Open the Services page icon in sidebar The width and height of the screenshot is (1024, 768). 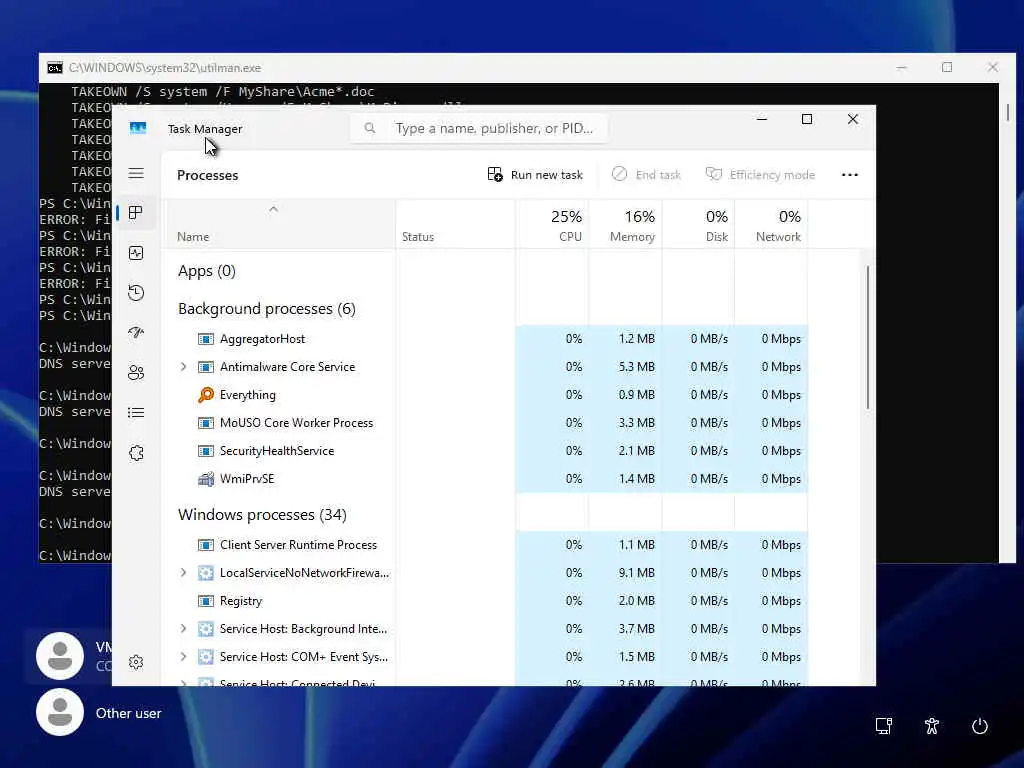pos(136,453)
